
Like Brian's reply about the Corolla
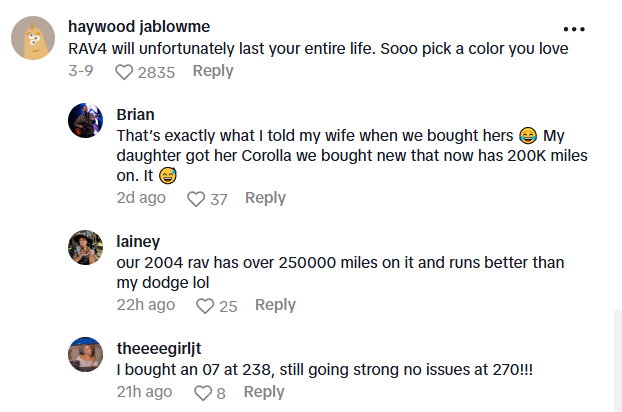197,199
